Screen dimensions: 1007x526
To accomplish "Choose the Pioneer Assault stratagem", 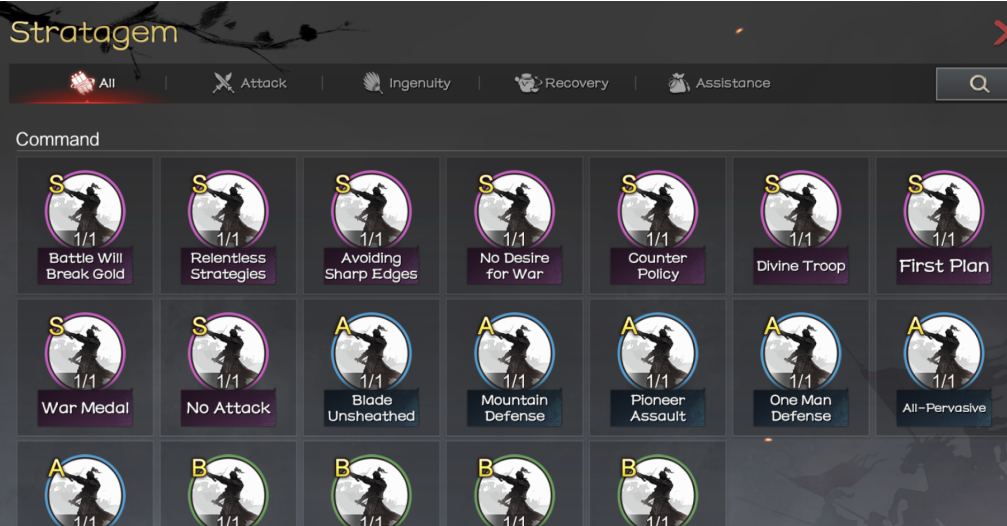I will (658, 367).
